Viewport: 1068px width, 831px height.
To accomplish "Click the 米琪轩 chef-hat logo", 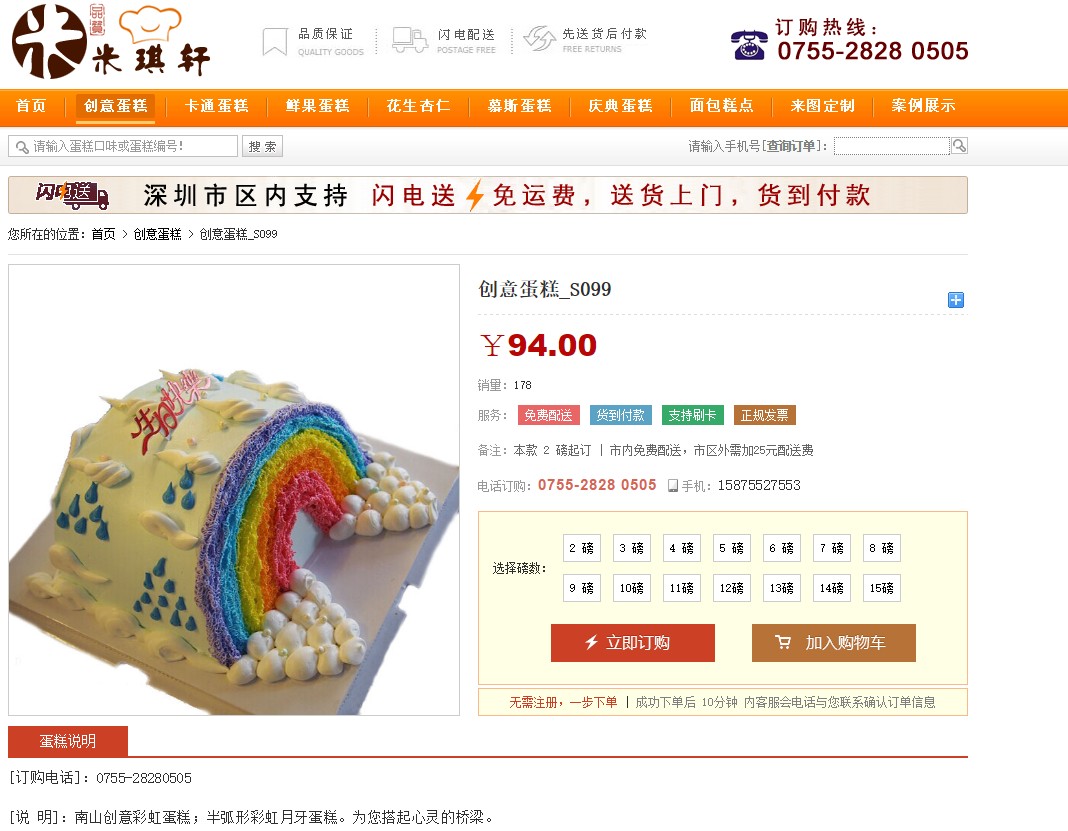I will (x=111, y=41).
